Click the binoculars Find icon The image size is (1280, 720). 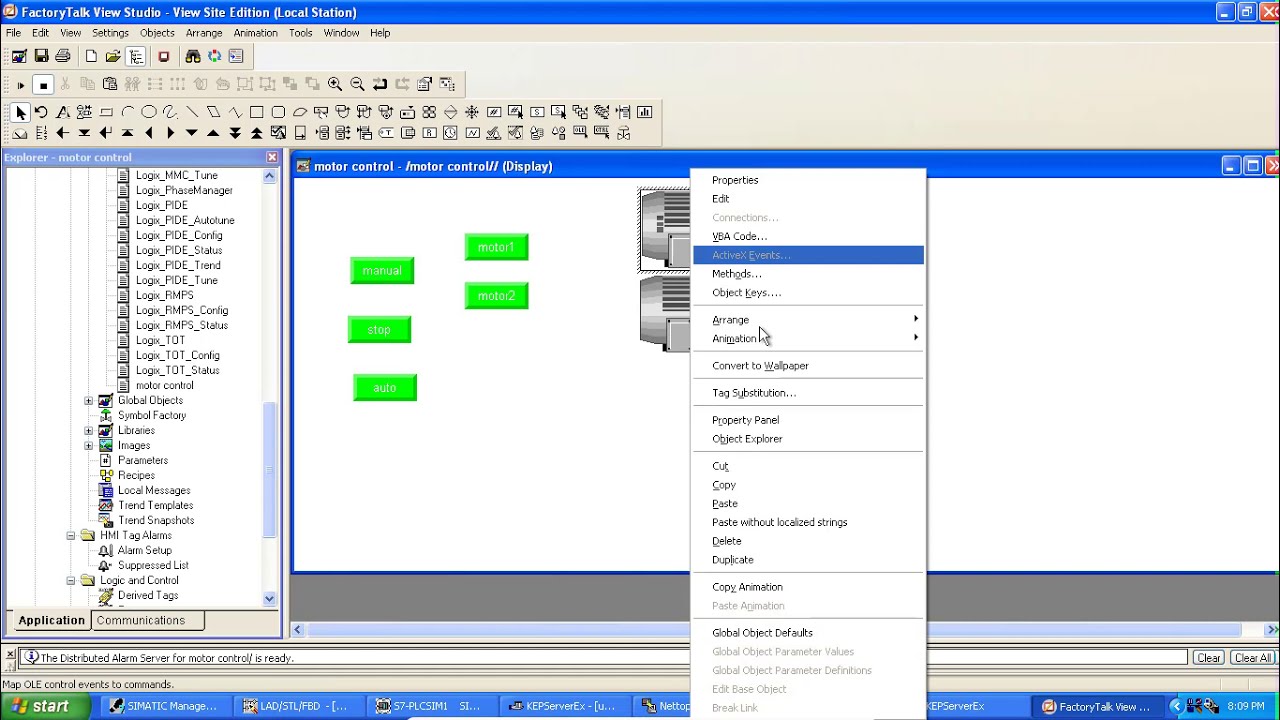tap(193, 56)
